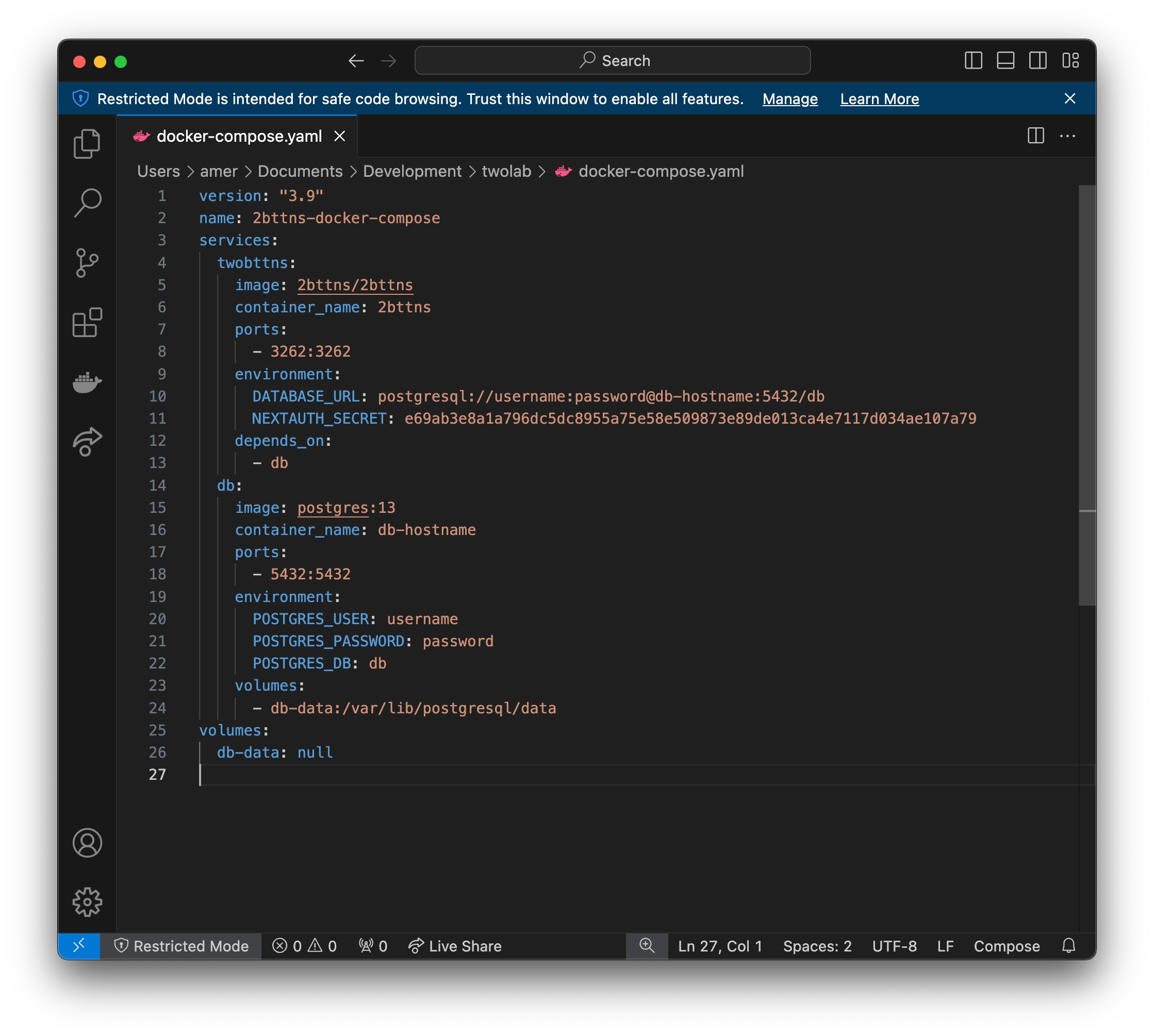
Task: Click the POSTGRES_USER key on line 20
Action: coord(311,619)
